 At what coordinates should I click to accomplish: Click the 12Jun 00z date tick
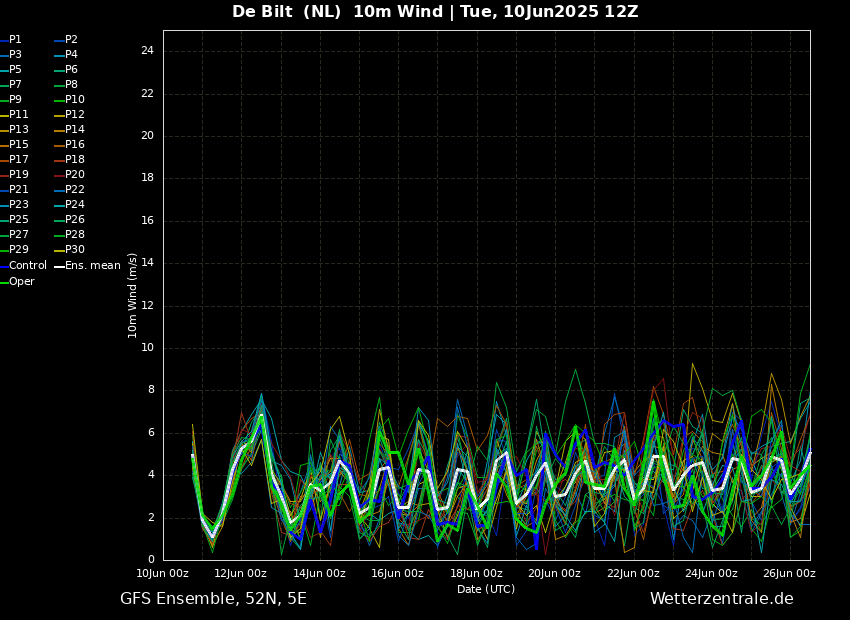coord(241,573)
